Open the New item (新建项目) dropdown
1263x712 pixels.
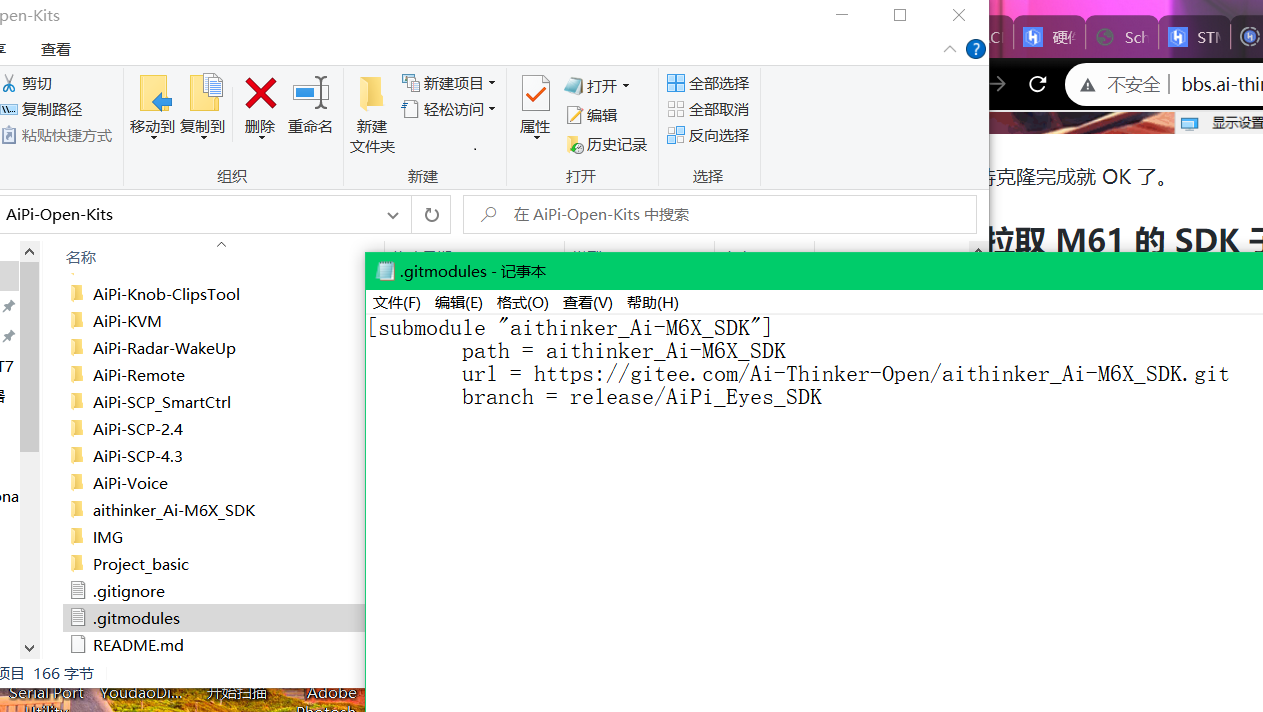[449, 83]
